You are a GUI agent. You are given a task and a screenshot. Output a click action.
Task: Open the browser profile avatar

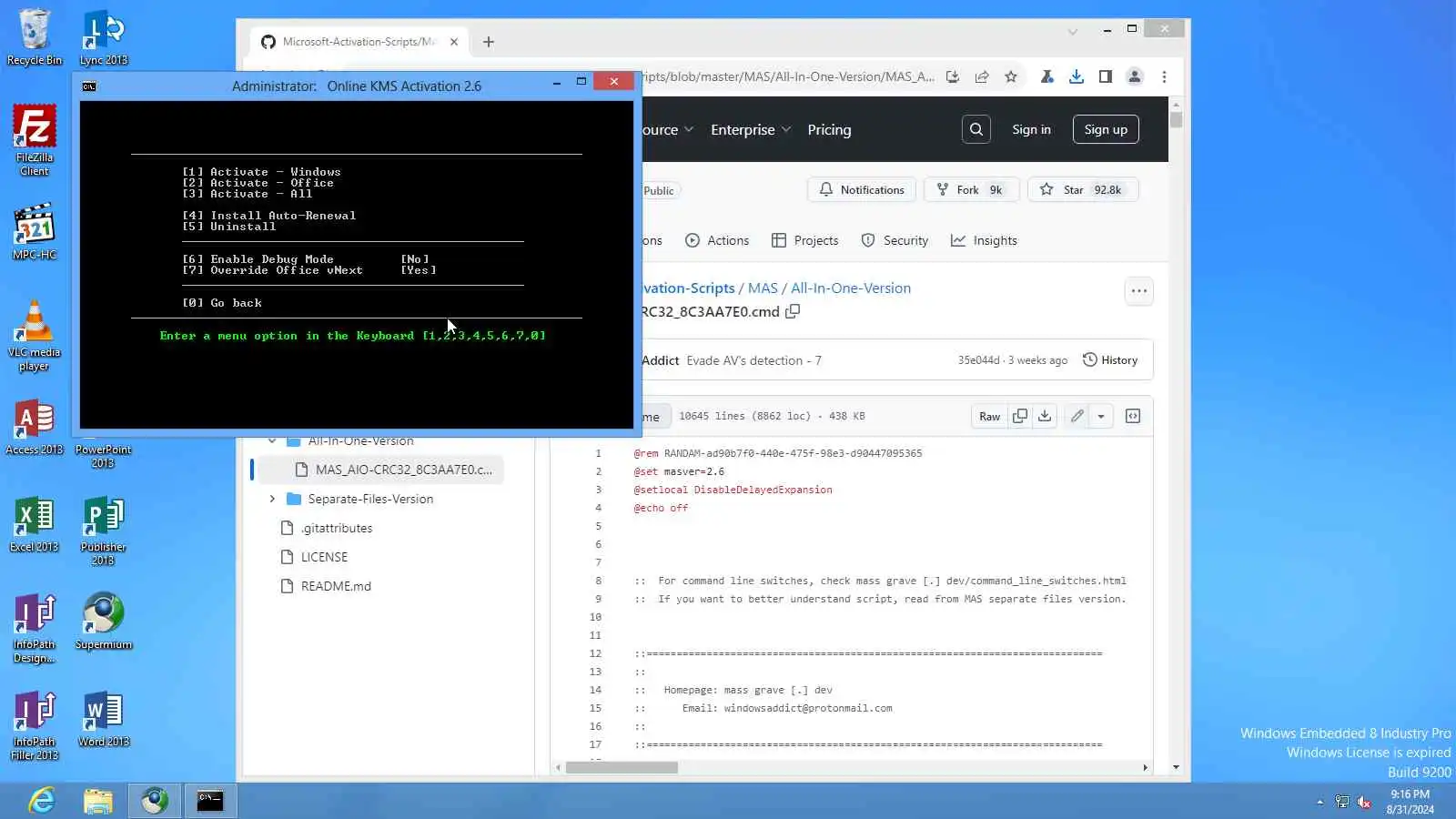point(1135,76)
